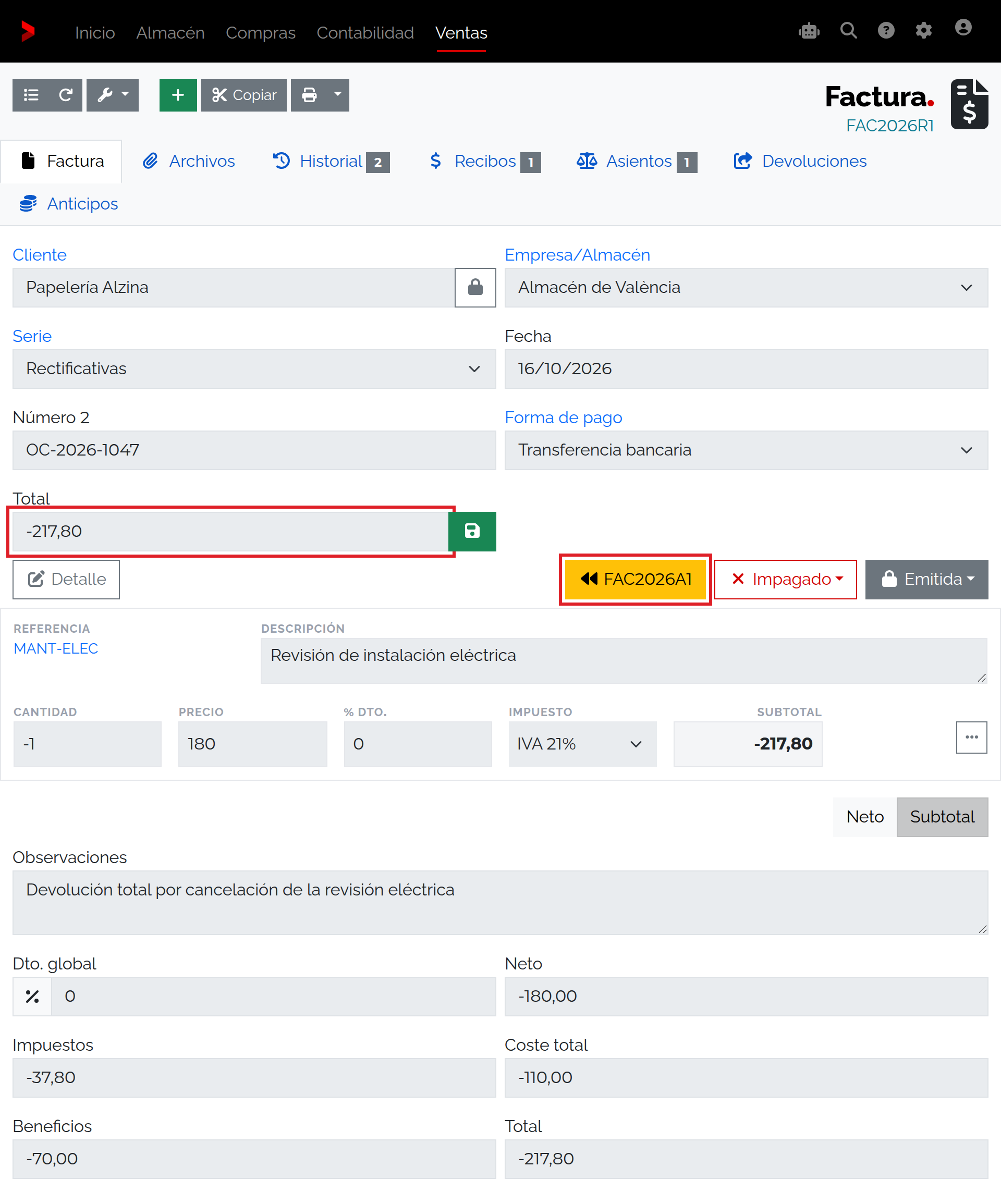Image resolution: width=1001 pixels, height=1204 pixels.
Task: Click the Detalle button
Action: point(66,579)
